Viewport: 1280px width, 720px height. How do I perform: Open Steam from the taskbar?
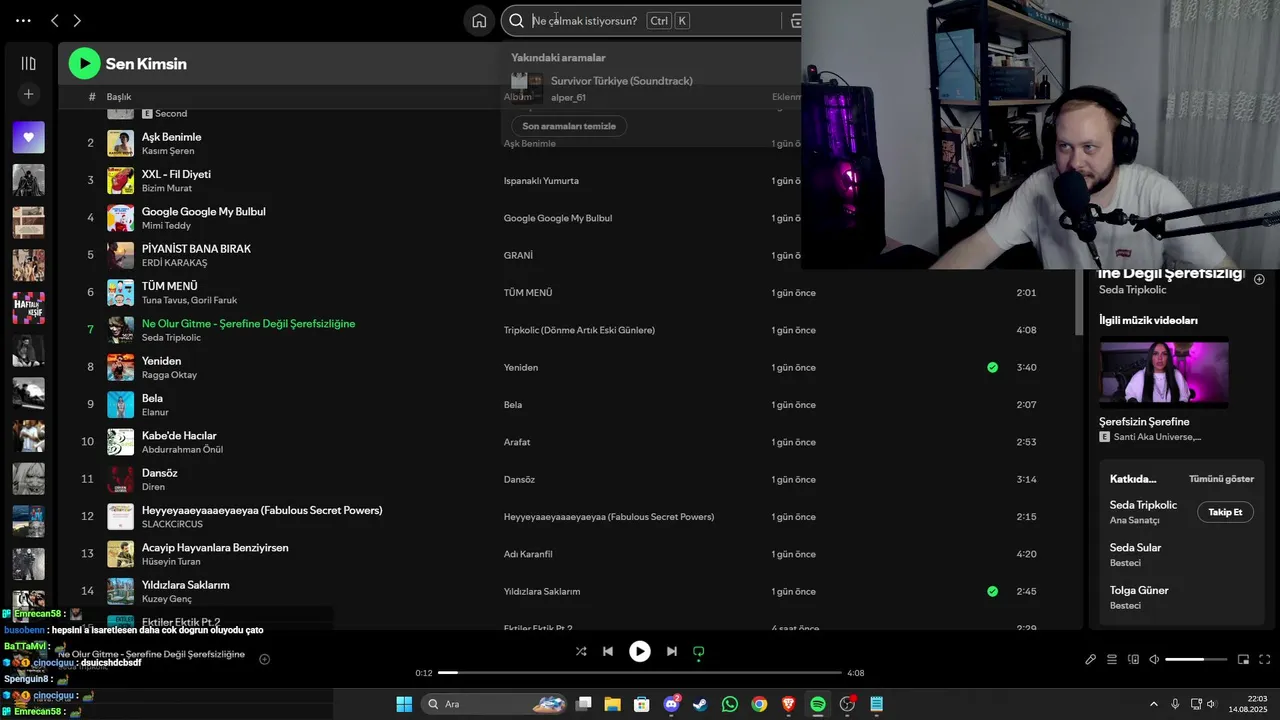point(700,704)
